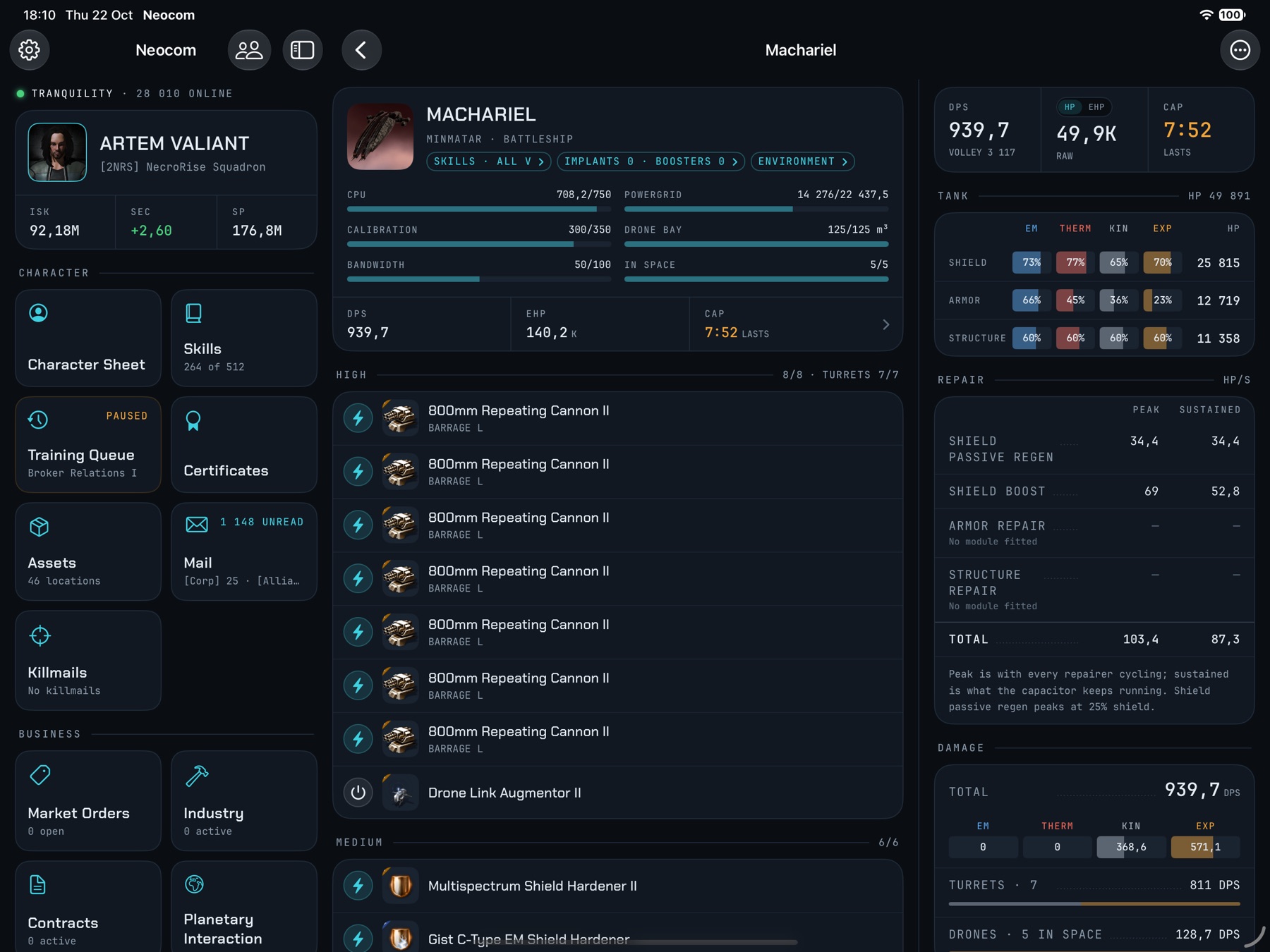
Task: Select the KIN damage value 368,6
Action: [x=1131, y=847]
